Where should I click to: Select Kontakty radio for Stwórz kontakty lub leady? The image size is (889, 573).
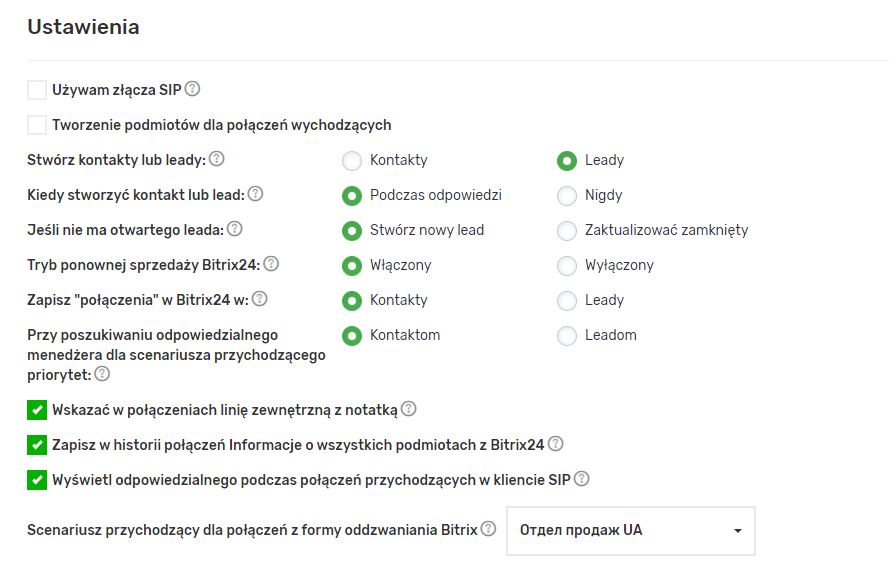(352, 160)
